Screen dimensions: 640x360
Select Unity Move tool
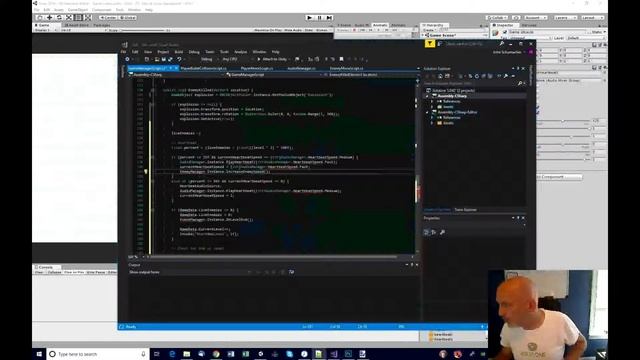tap(49, 18)
